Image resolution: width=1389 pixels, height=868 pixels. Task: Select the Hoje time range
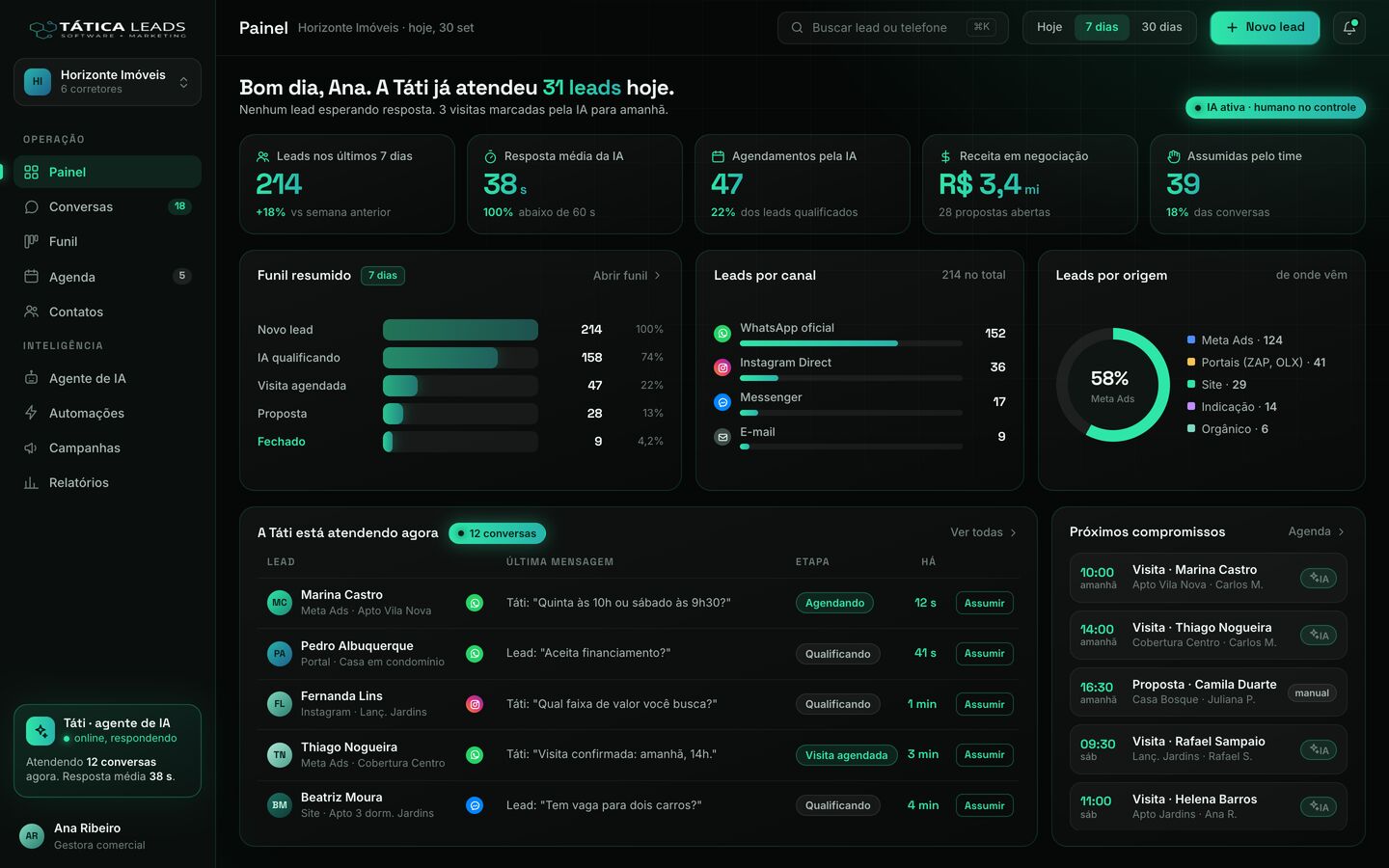pyautogui.click(x=1049, y=27)
